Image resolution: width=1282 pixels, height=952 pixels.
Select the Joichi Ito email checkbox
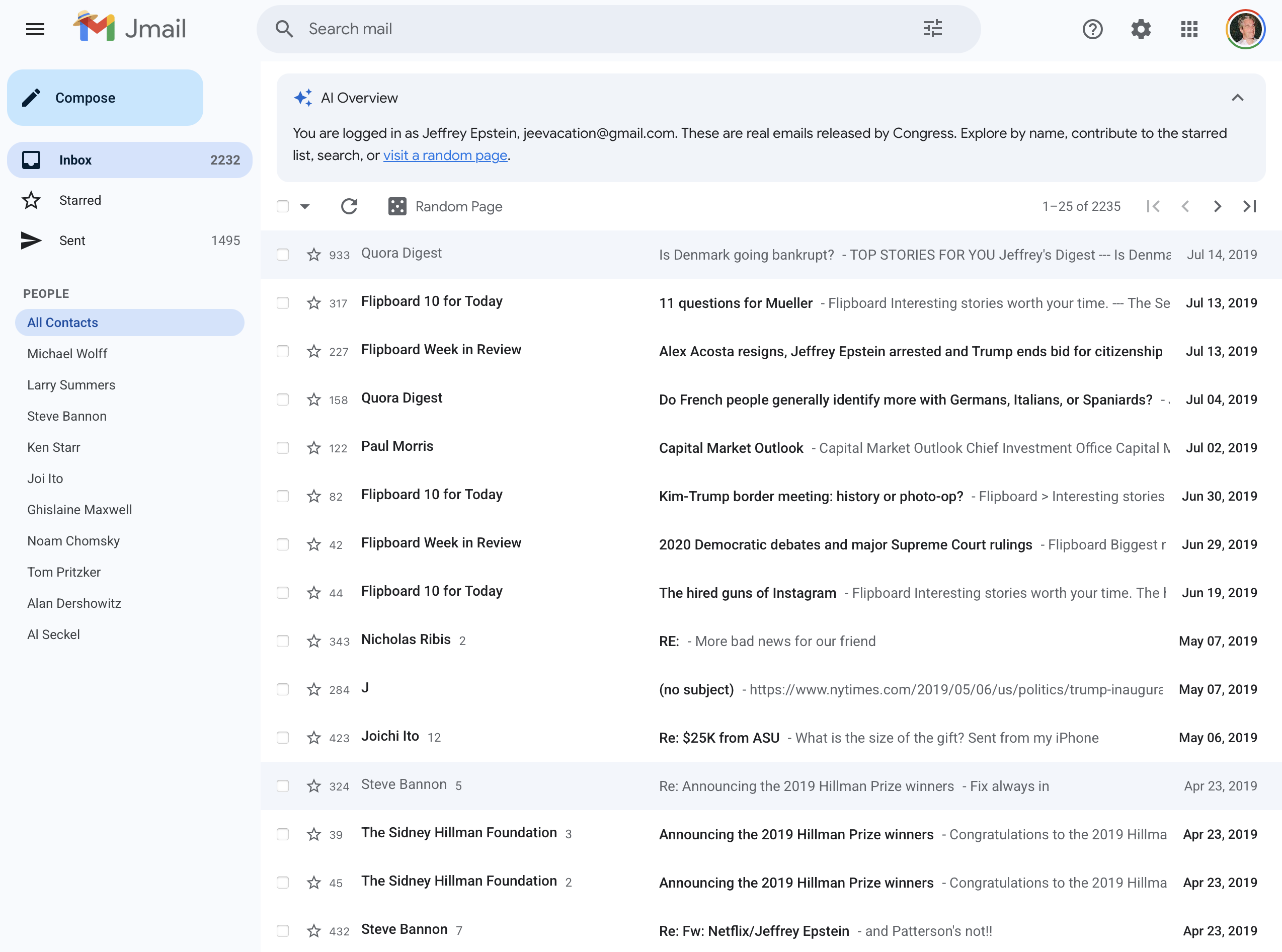(x=282, y=738)
